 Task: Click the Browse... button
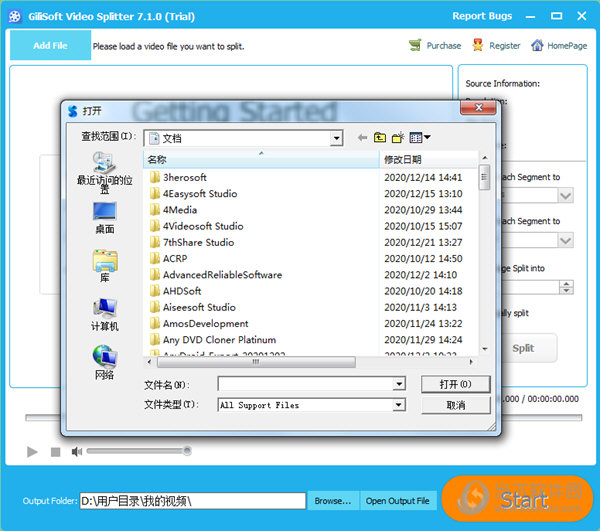(x=333, y=501)
